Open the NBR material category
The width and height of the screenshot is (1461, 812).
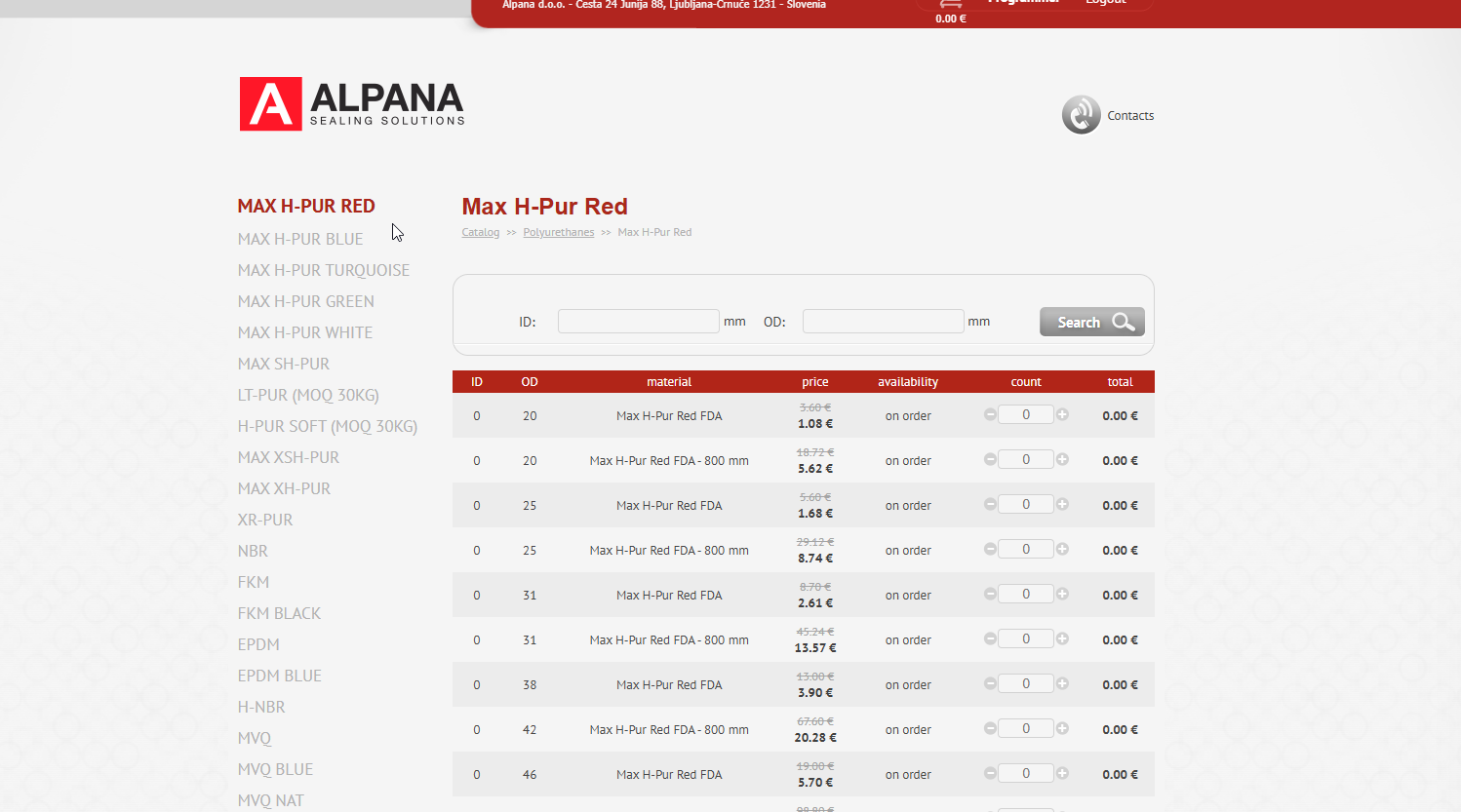(253, 551)
